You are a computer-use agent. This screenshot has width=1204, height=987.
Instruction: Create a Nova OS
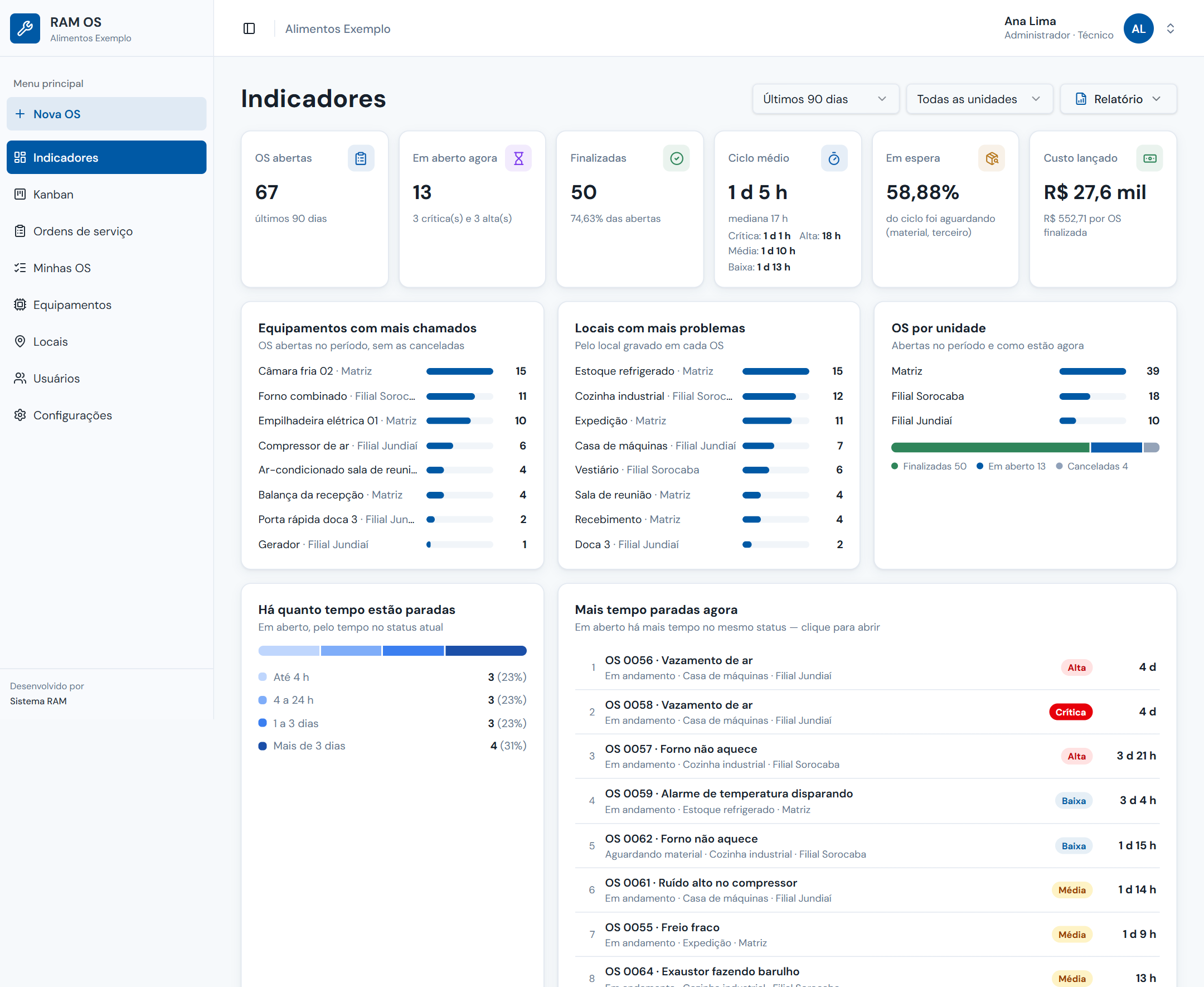pos(106,114)
